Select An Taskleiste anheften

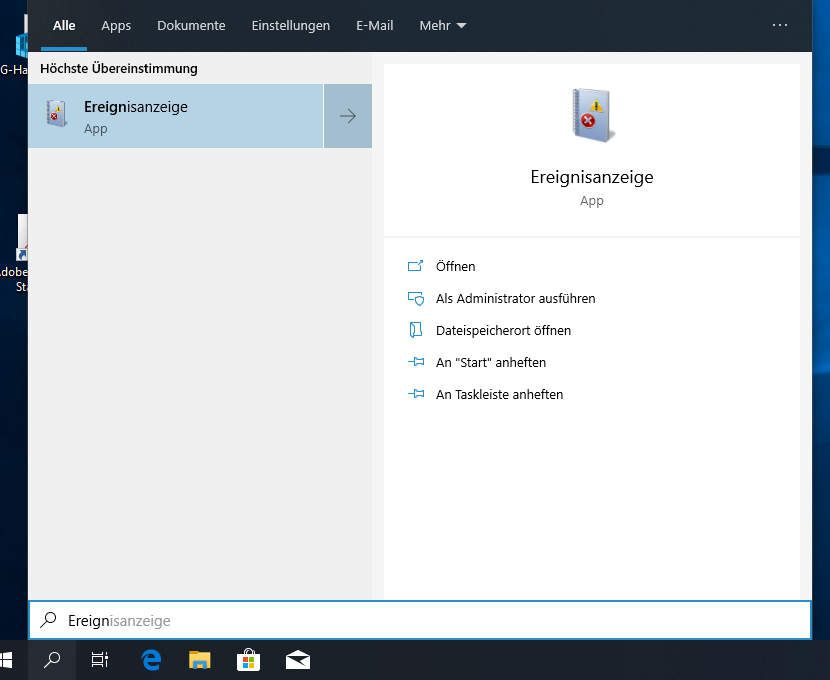(x=499, y=395)
